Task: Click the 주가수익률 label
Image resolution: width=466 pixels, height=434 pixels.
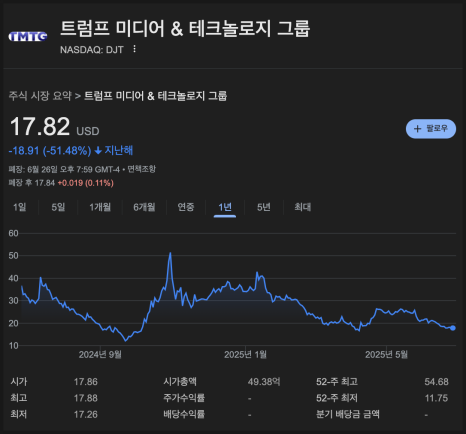Action: (x=184, y=398)
